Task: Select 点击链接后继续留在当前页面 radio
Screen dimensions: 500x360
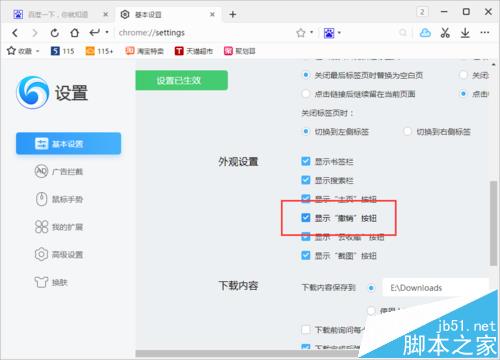Action: click(306, 94)
